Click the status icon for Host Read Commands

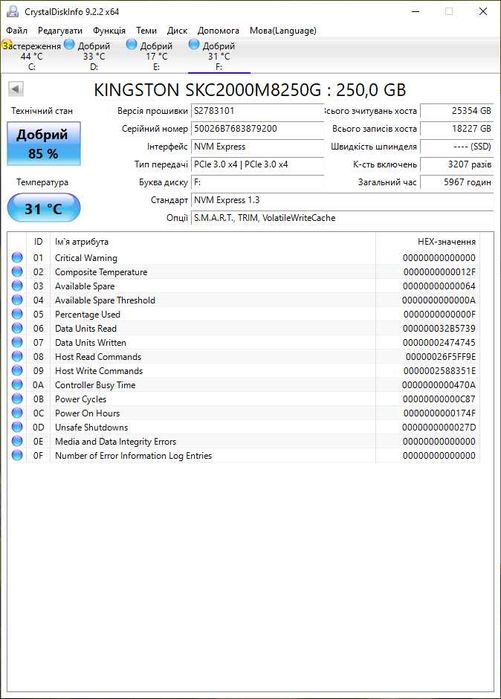[x=17, y=357]
